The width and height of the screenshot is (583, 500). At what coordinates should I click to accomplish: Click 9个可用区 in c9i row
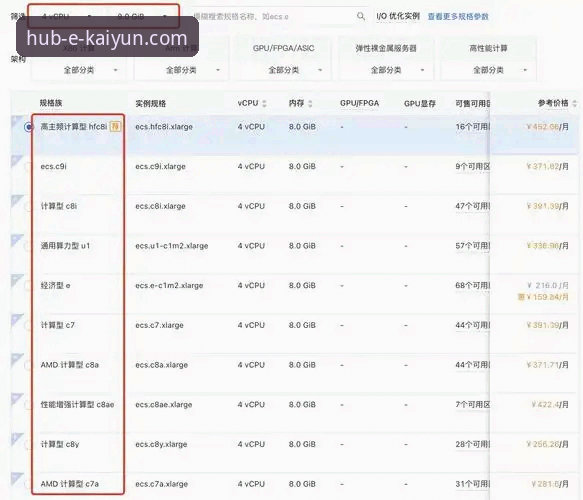(473, 167)
